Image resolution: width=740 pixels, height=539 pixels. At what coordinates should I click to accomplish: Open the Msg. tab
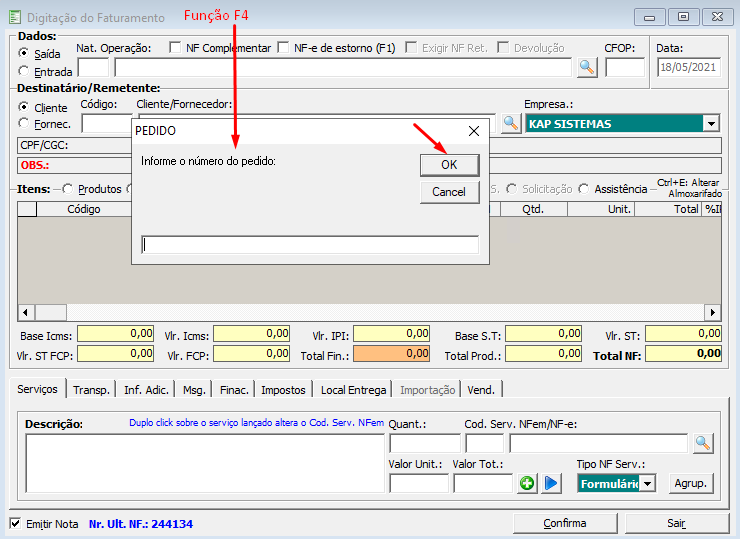point(194,390)
